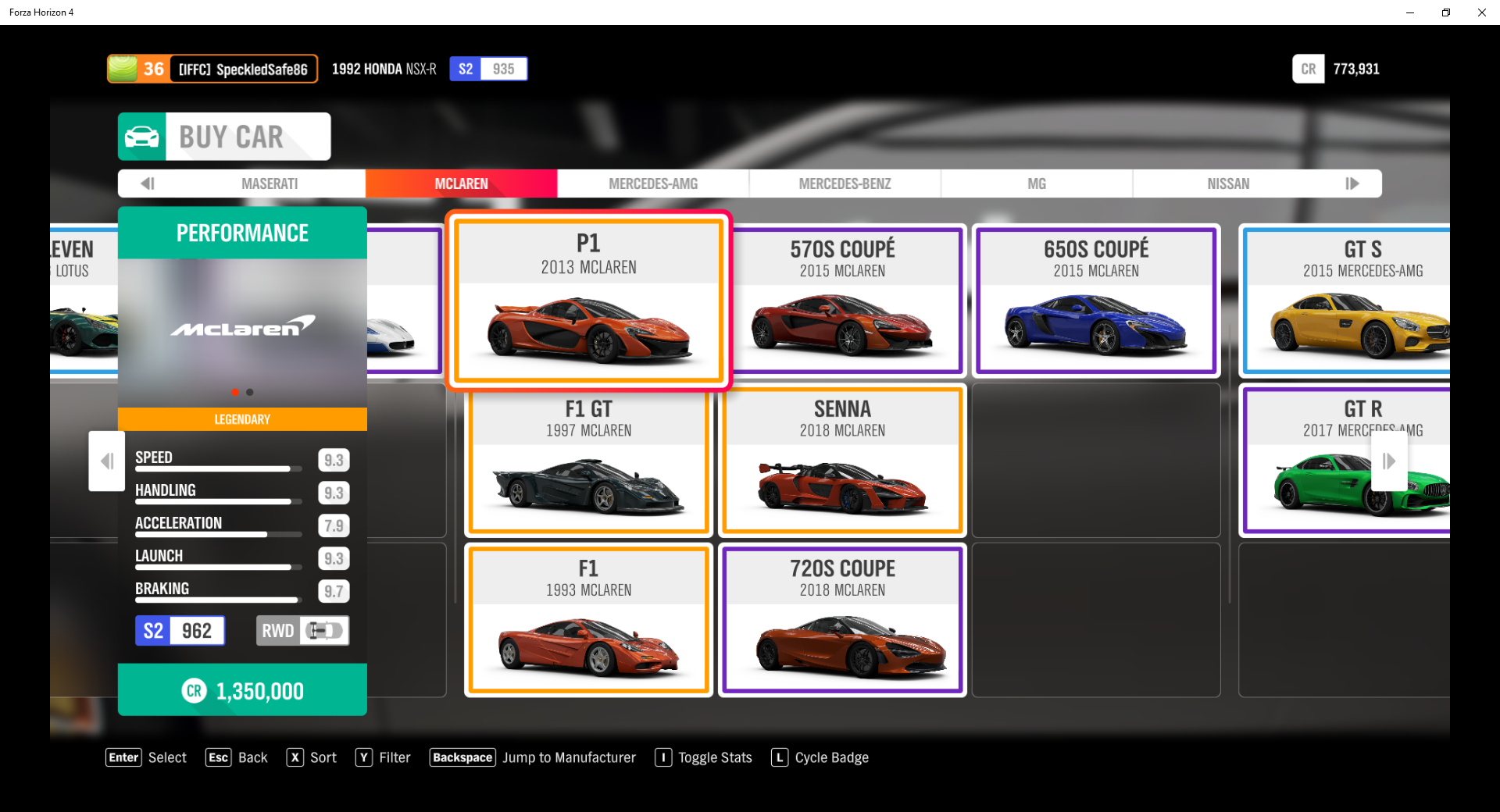Click the right arrow at the end of the manufacturer bar
This screenshot has width=1500, height=812.
1353,183
